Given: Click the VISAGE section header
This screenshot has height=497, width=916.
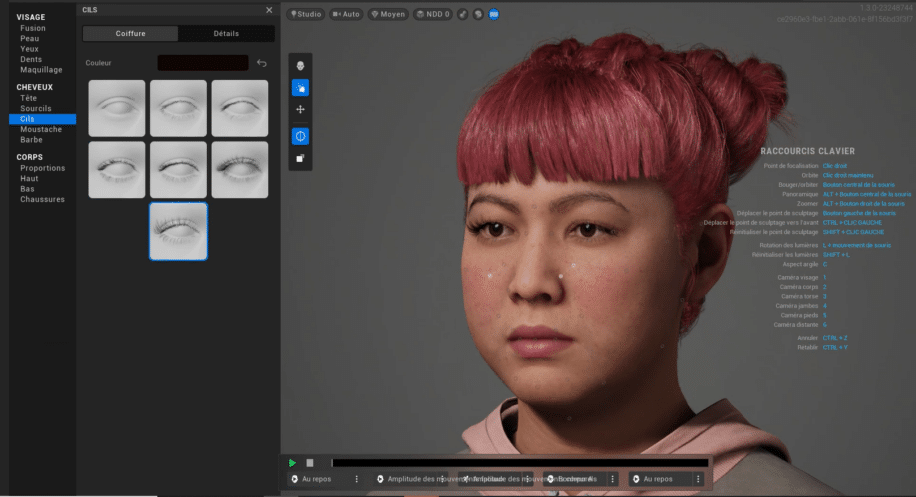Looking at the screenshot, I should (31, 18).
